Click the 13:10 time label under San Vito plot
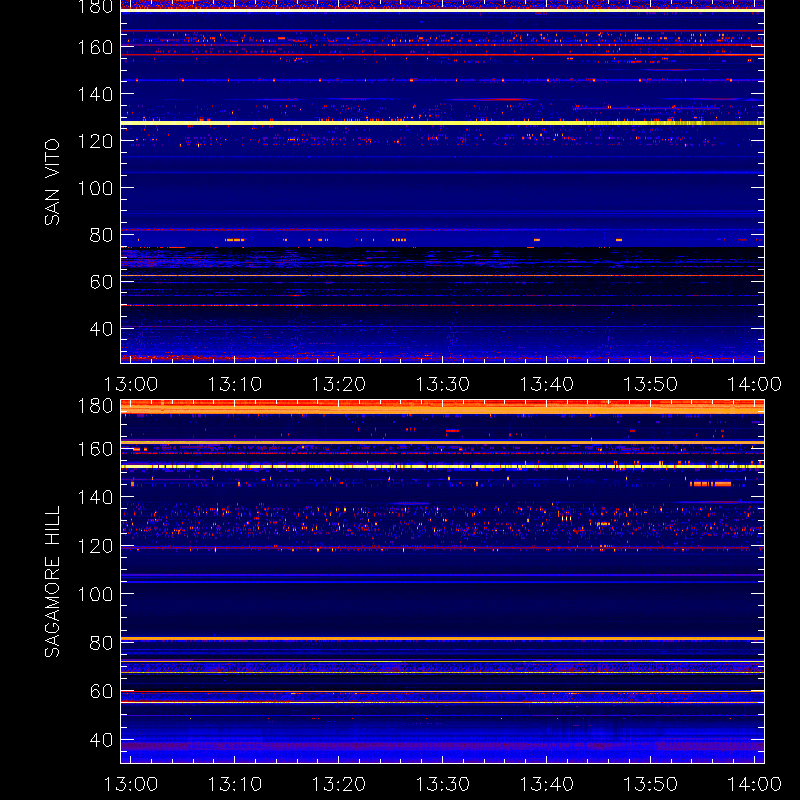Image resolution: width=800 pixels, height=800 pixels. pos(235,384)
